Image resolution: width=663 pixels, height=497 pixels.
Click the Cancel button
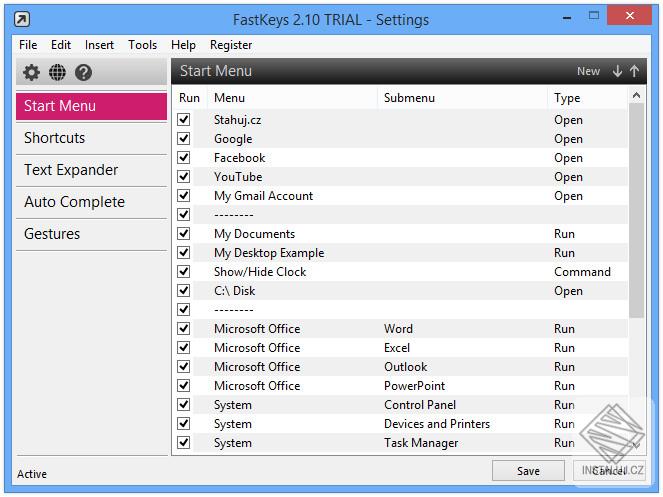[609, 471]
